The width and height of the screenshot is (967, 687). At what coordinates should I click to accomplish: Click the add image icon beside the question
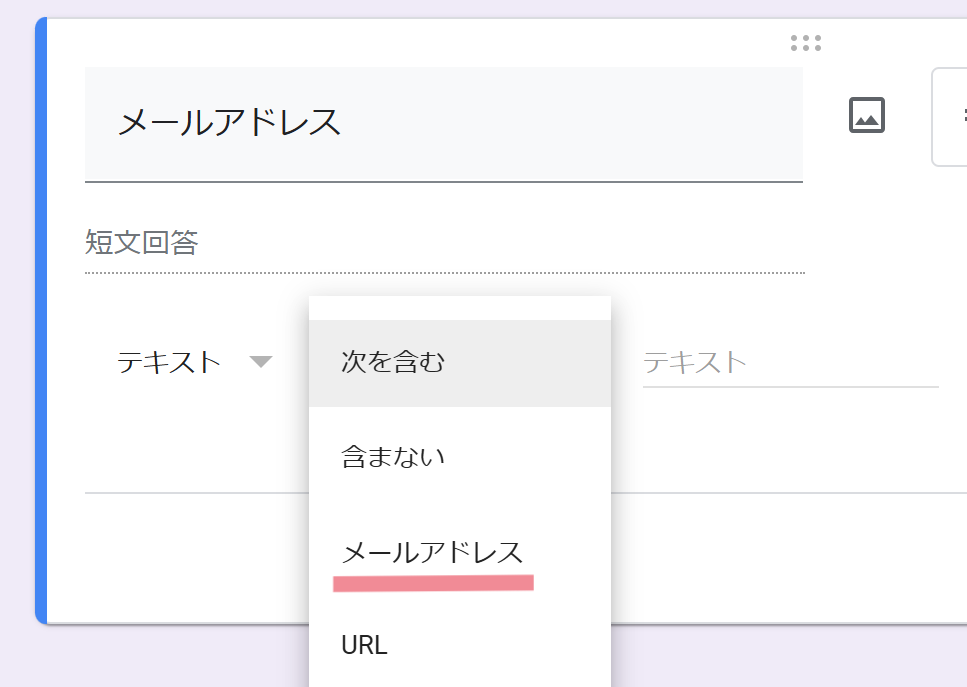coord(866,115)
